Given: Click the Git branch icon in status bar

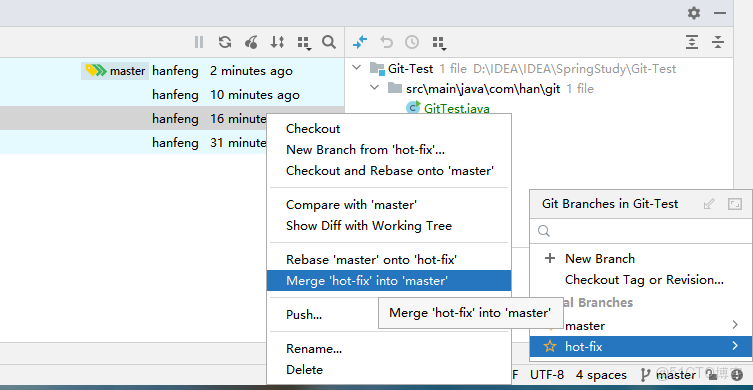Looking at the screenshot, I should pyautogui.click(x=646, y=375).
